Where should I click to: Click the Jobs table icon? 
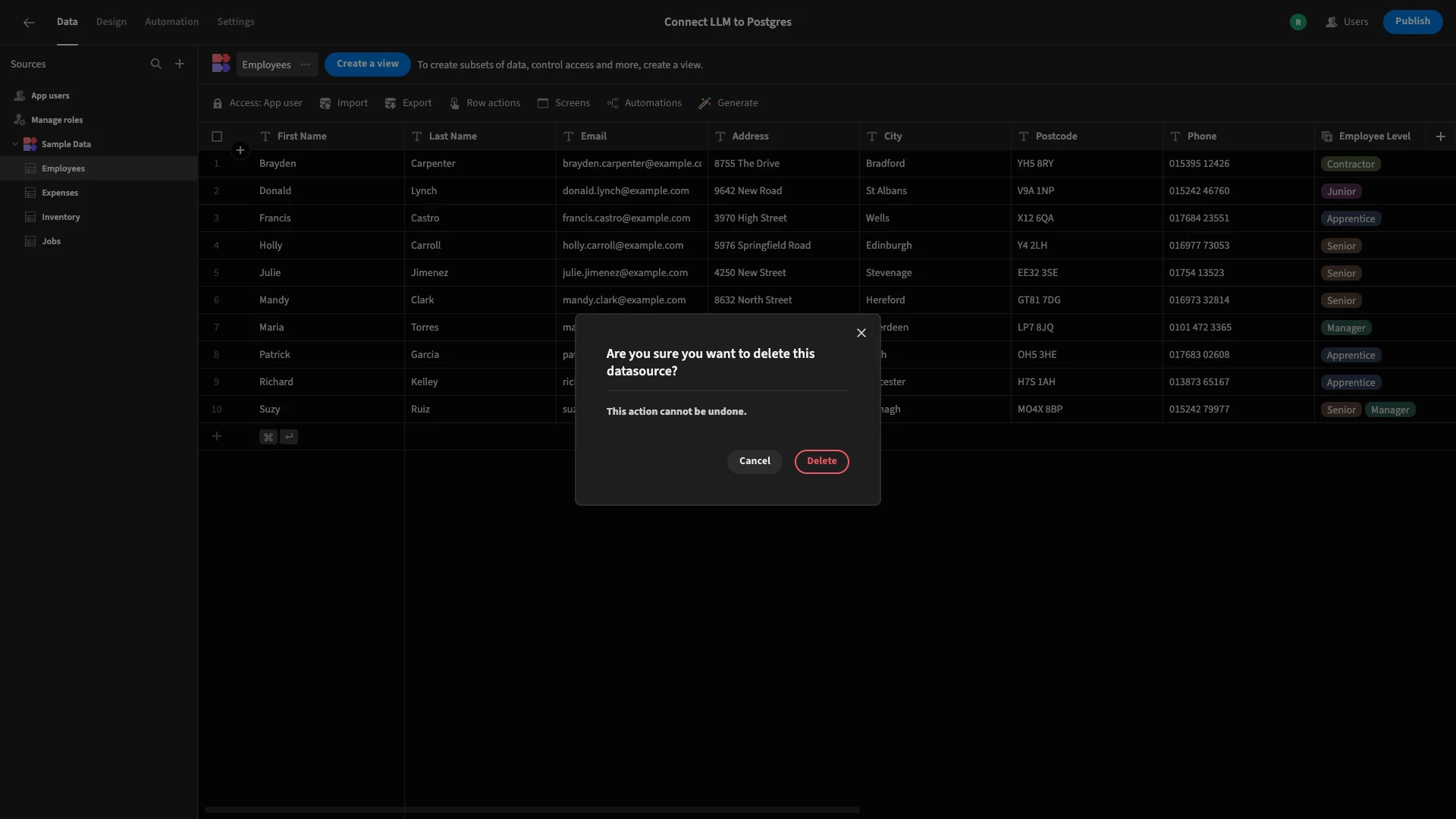coord(30,241)
